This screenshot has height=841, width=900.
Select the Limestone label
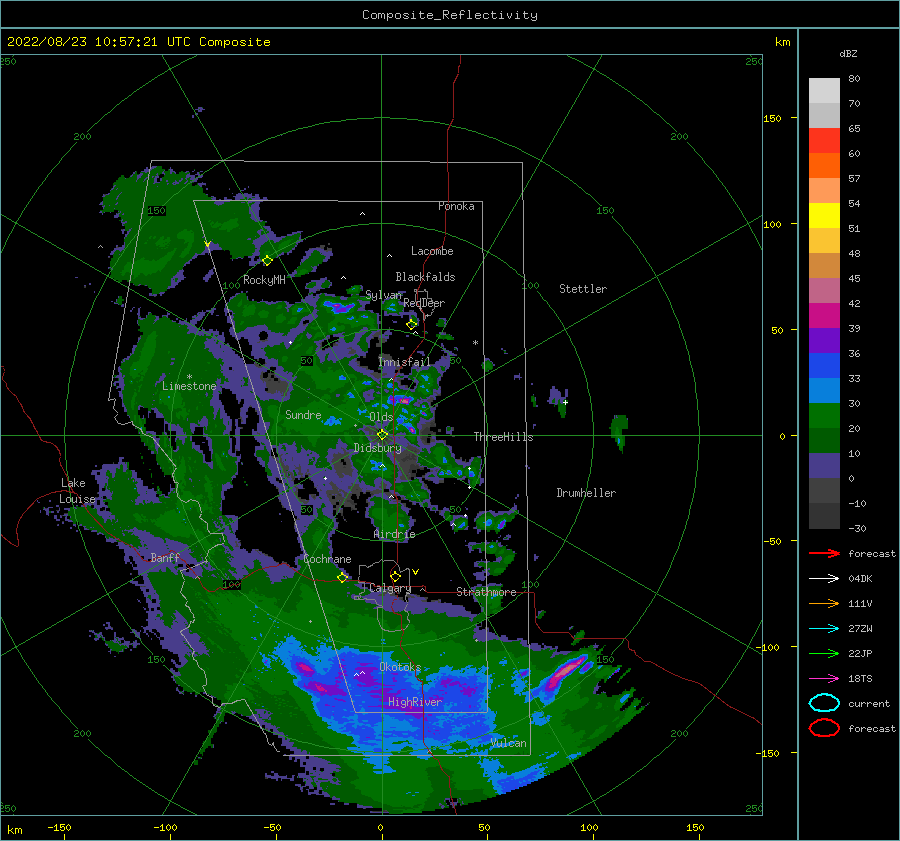[x=189, y=386]
